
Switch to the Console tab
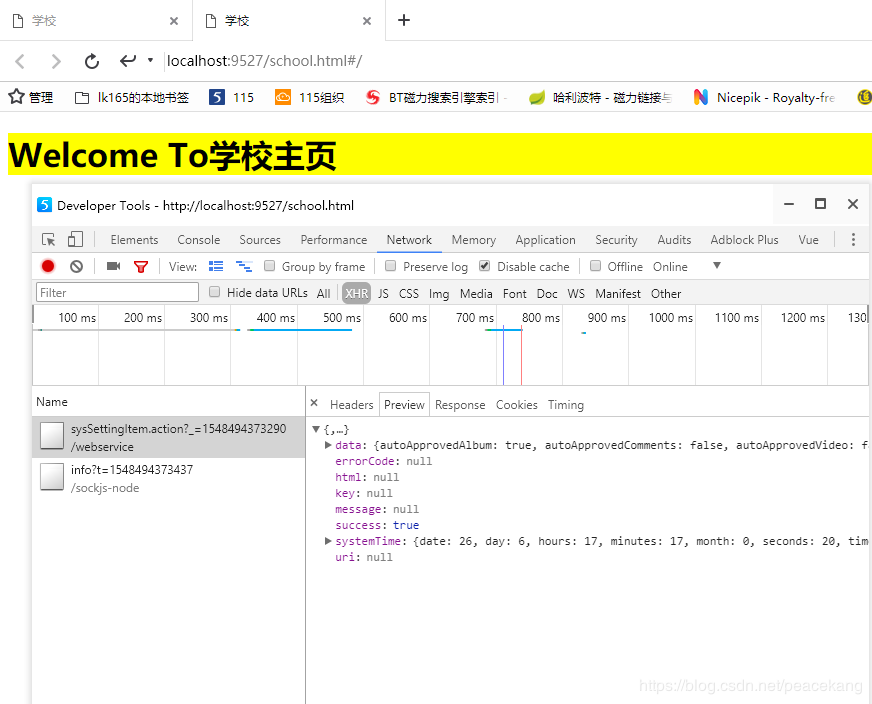point(199,240)
